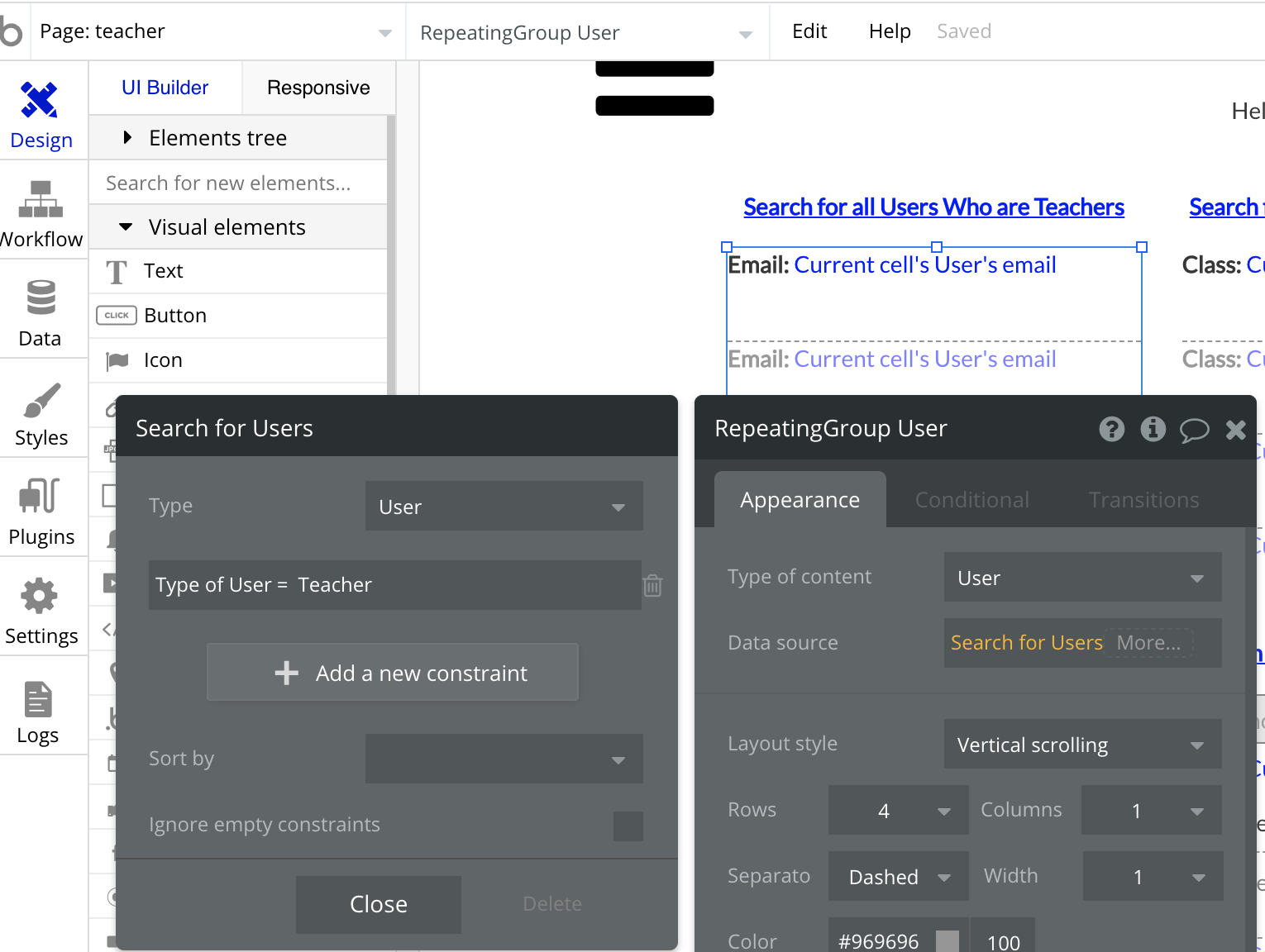
Task: Click Add a new constraint button
Action: tap(393, 672)
